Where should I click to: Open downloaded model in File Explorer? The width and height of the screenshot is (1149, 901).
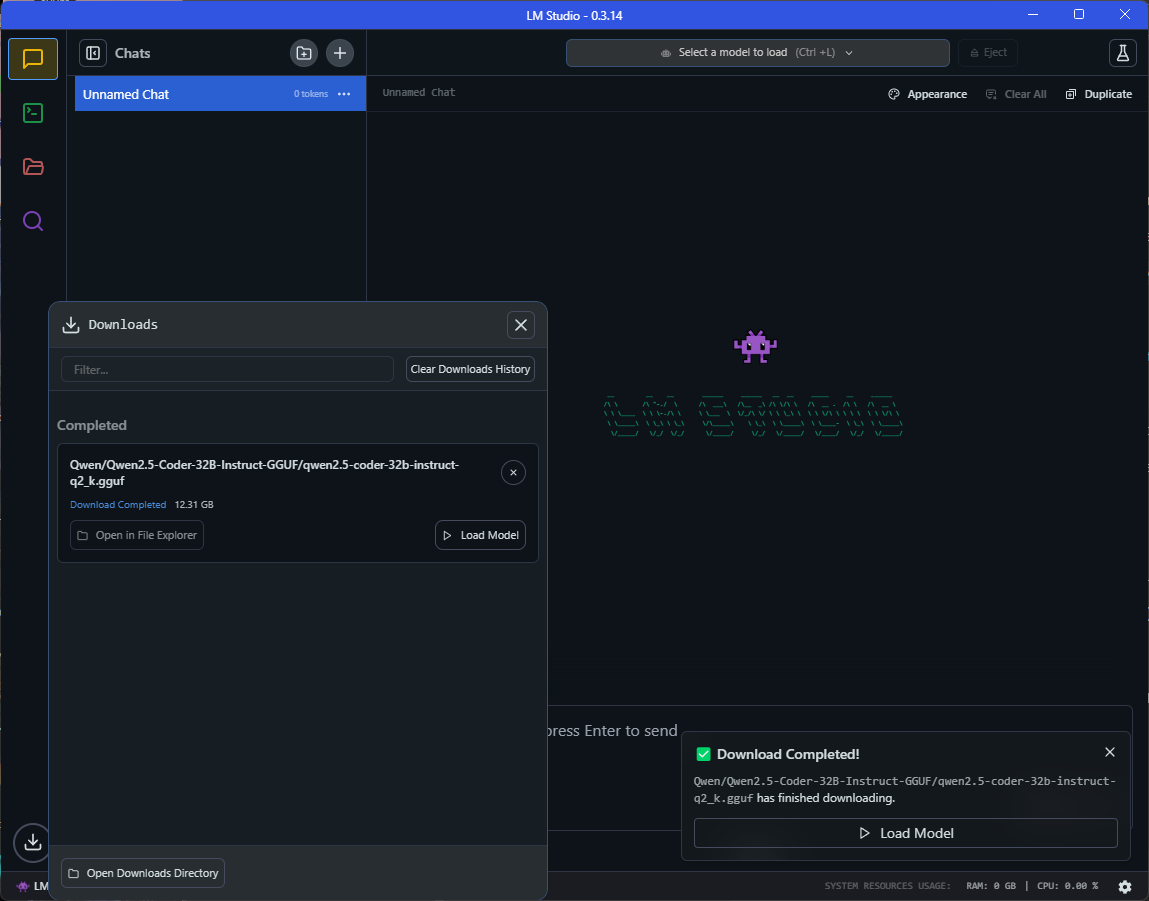click(137, 535)
